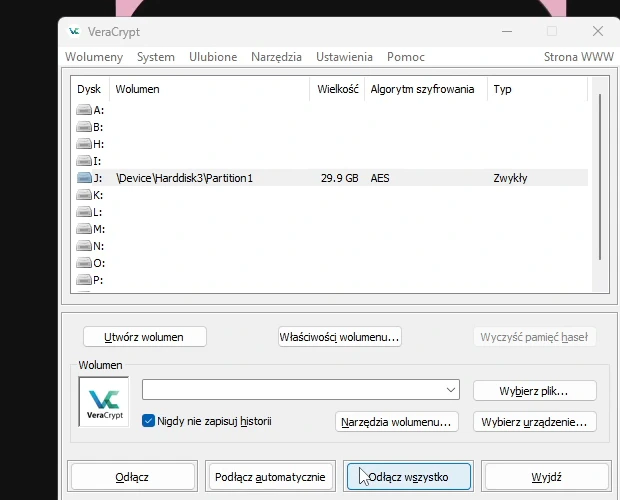Screen dimensions: 620x500
Task: Open the Strona WWW menu item
Action: pyautogui.click(x=579, y=57)
